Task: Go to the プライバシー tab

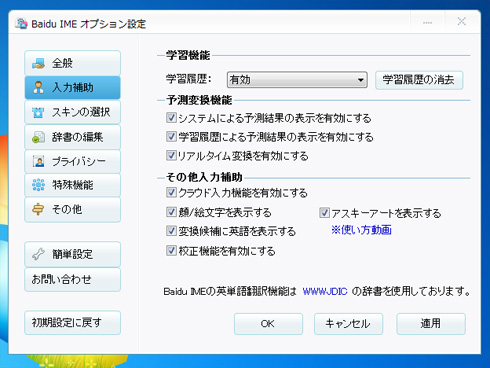Action: pyautogui.click(x=72, y=162)
